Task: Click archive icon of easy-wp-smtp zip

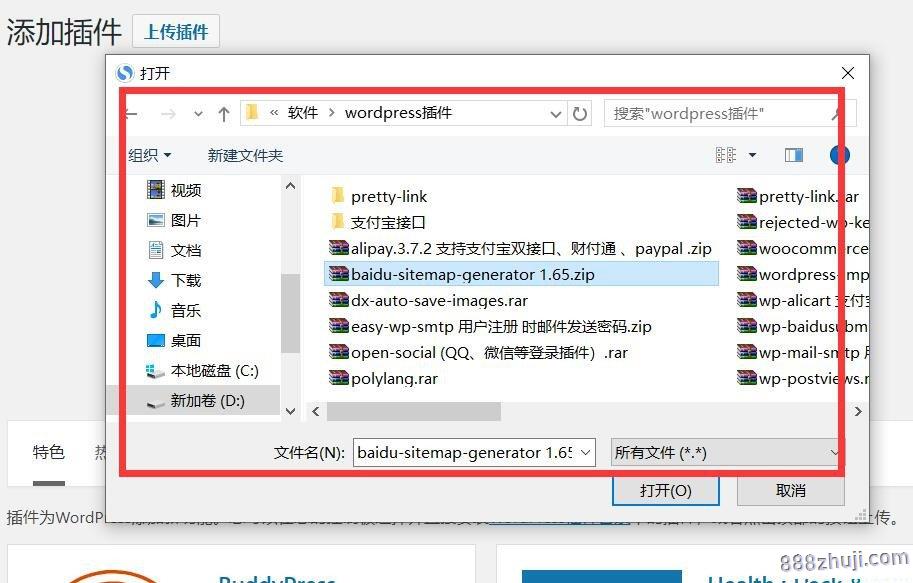Action: tap(338, 325)
